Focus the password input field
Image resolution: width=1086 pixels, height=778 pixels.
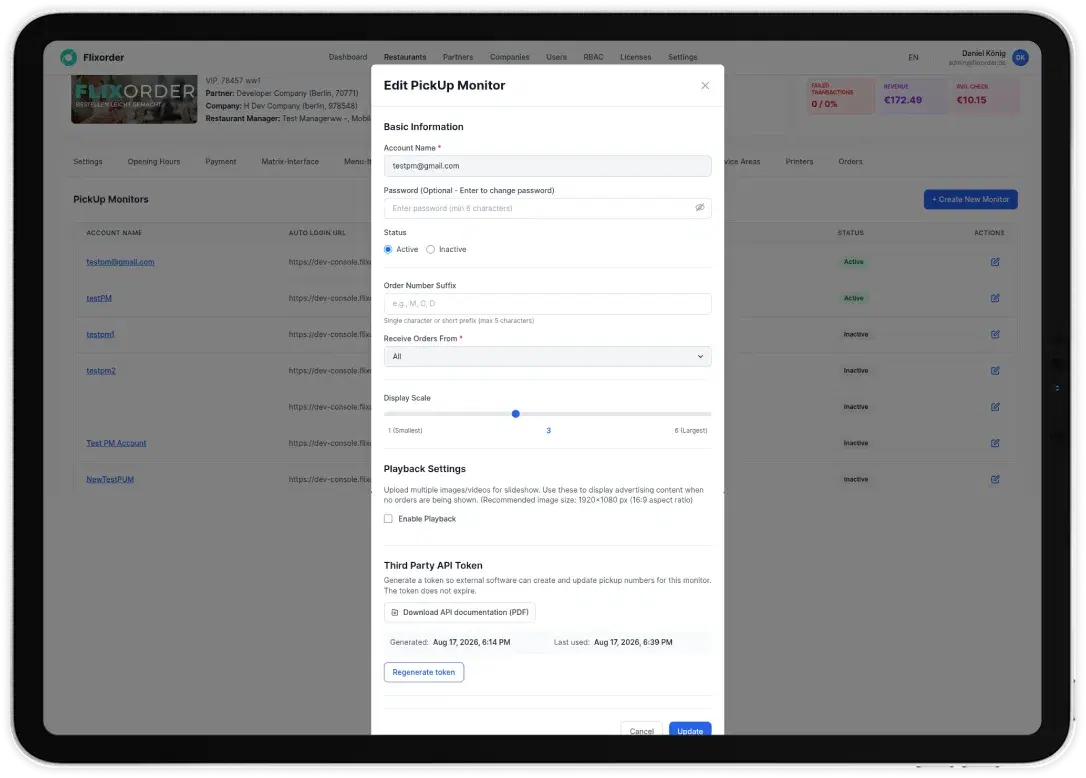[547, 208]
